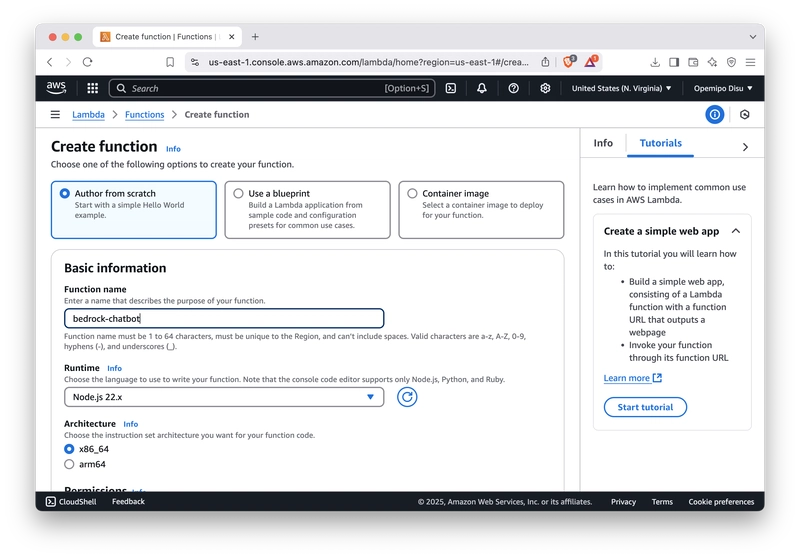Open AWS console settings gear
The height and width of the screenshot is (558, 800).
pos(545,88)
